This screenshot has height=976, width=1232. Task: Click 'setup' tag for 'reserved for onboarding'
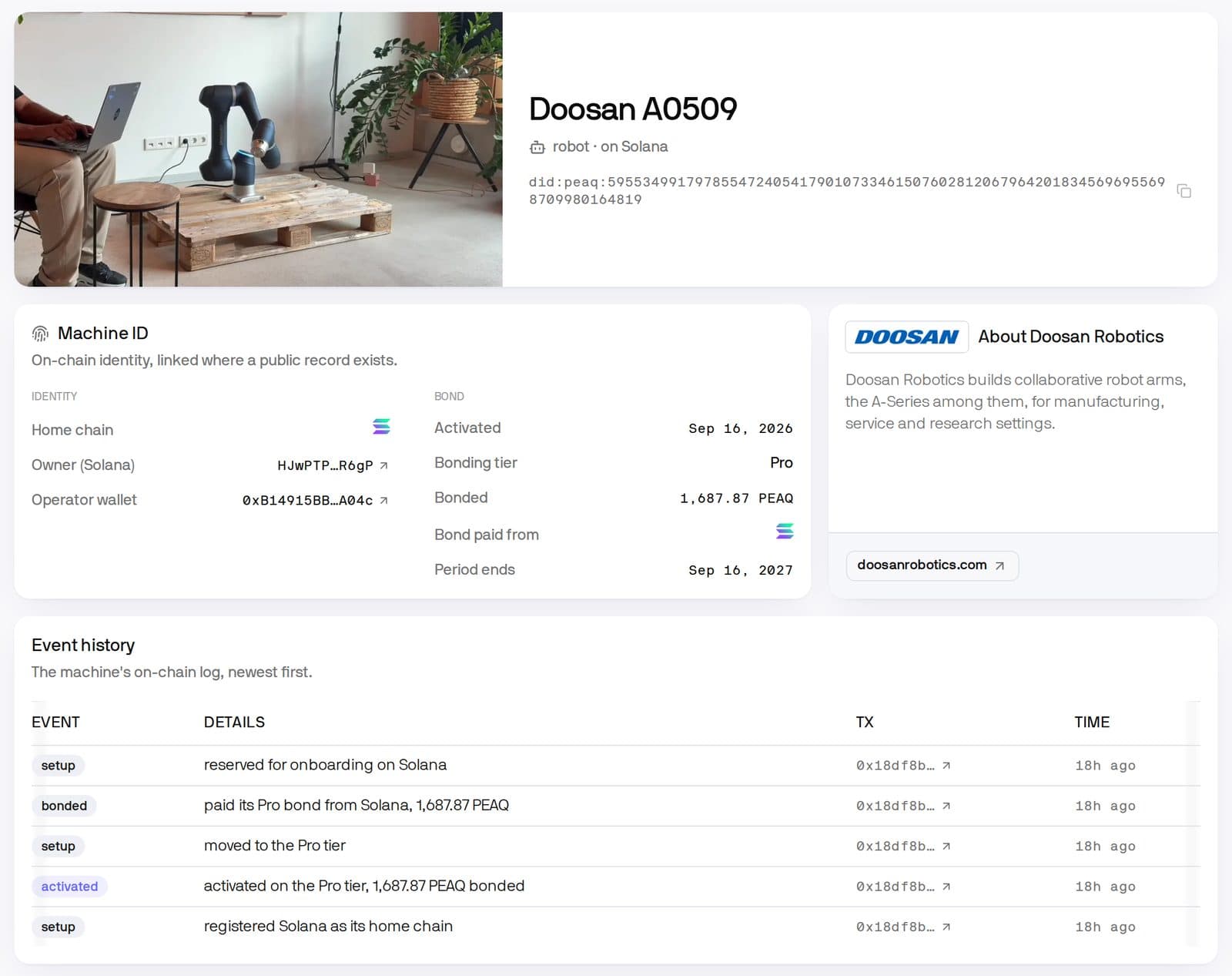pyautogui.click(x=58, y=766)
